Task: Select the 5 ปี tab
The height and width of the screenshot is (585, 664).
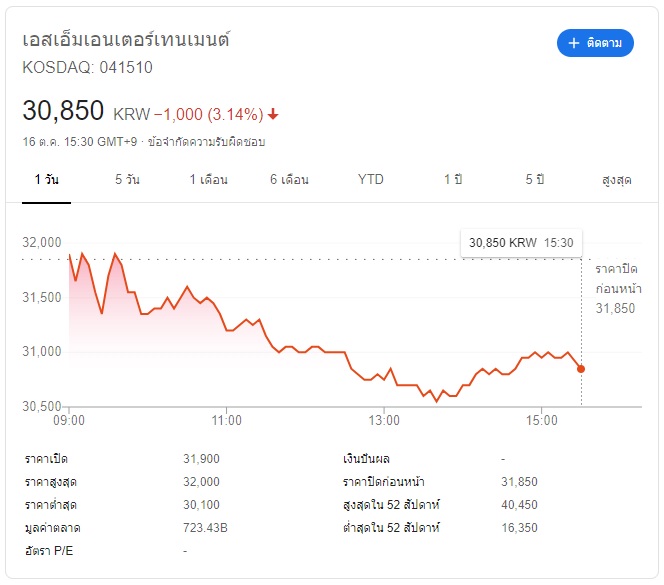Action: 534,180
